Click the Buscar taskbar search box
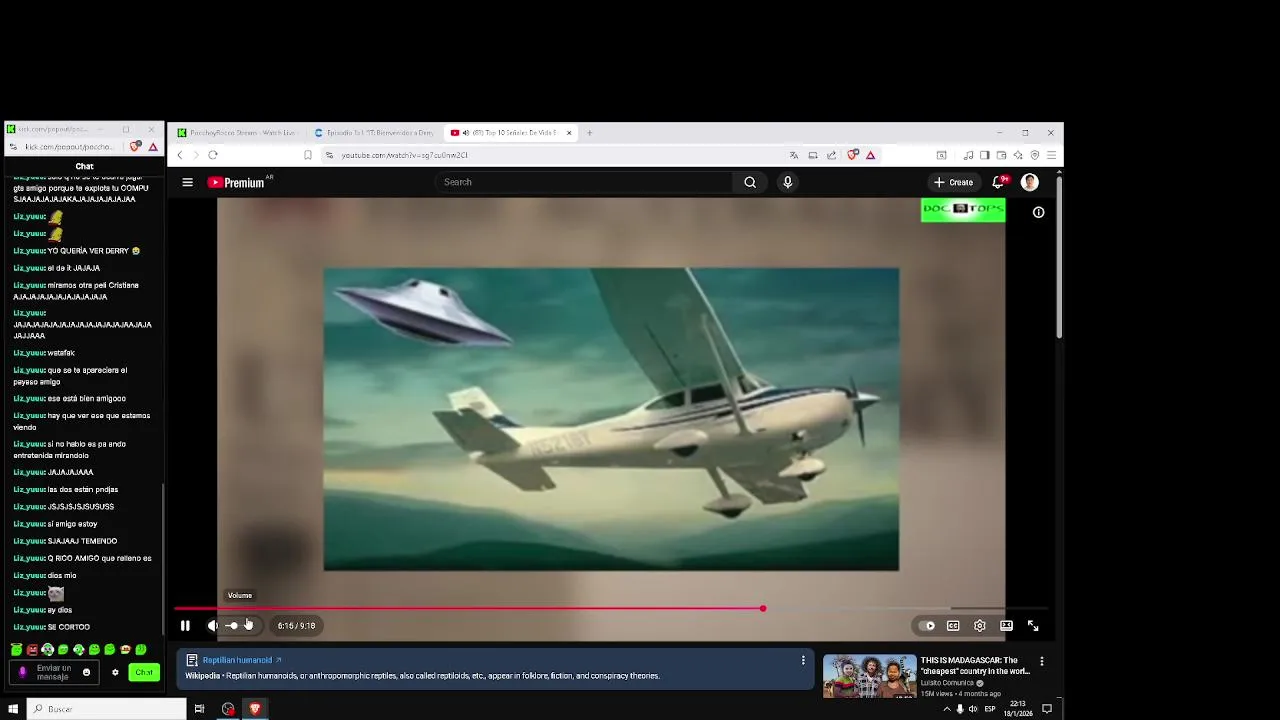Viewport: 1280px width, 720px height. (106, 709)
